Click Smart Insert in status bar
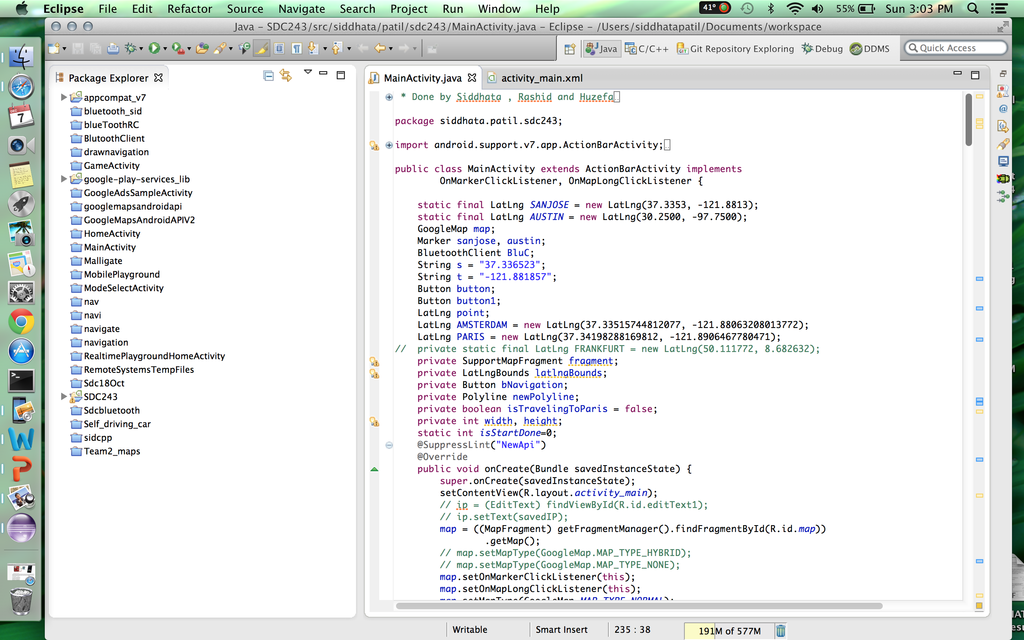The width and height of the screenshot is (1024, 640). point(561,630)
